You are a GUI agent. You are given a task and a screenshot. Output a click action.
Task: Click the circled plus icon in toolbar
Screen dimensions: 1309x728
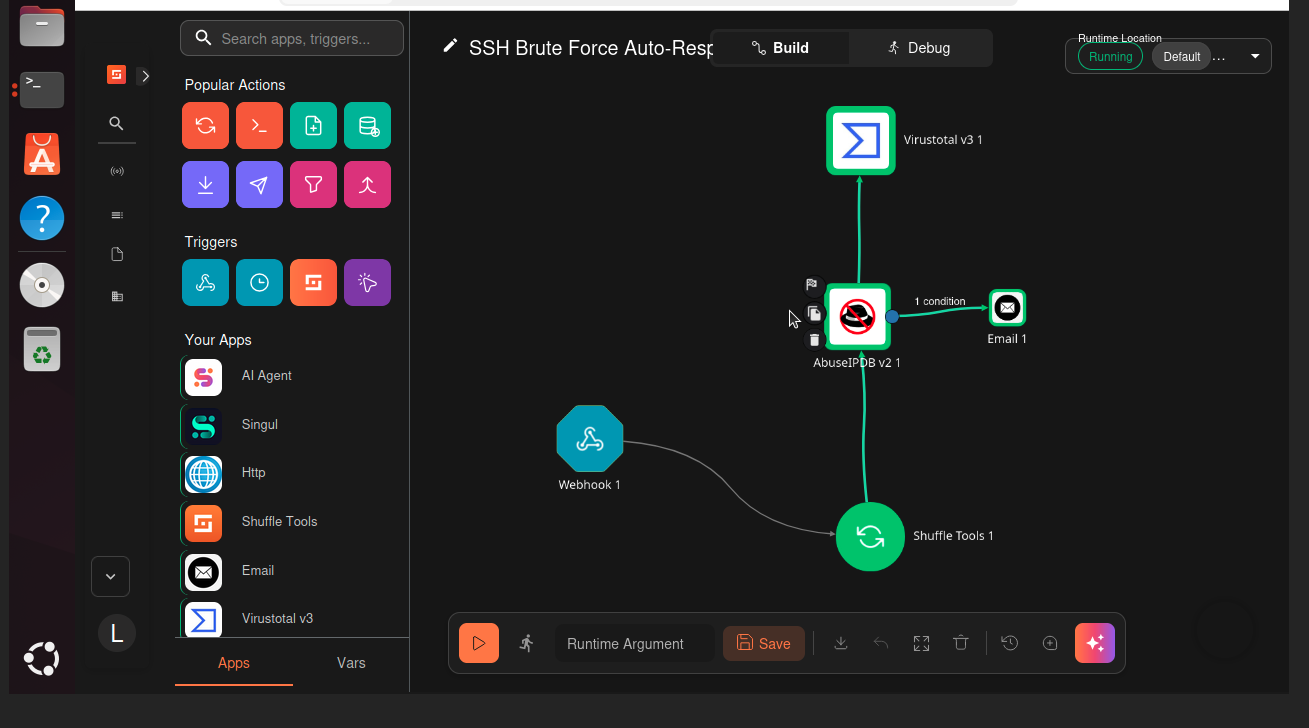click(1050, 643)
